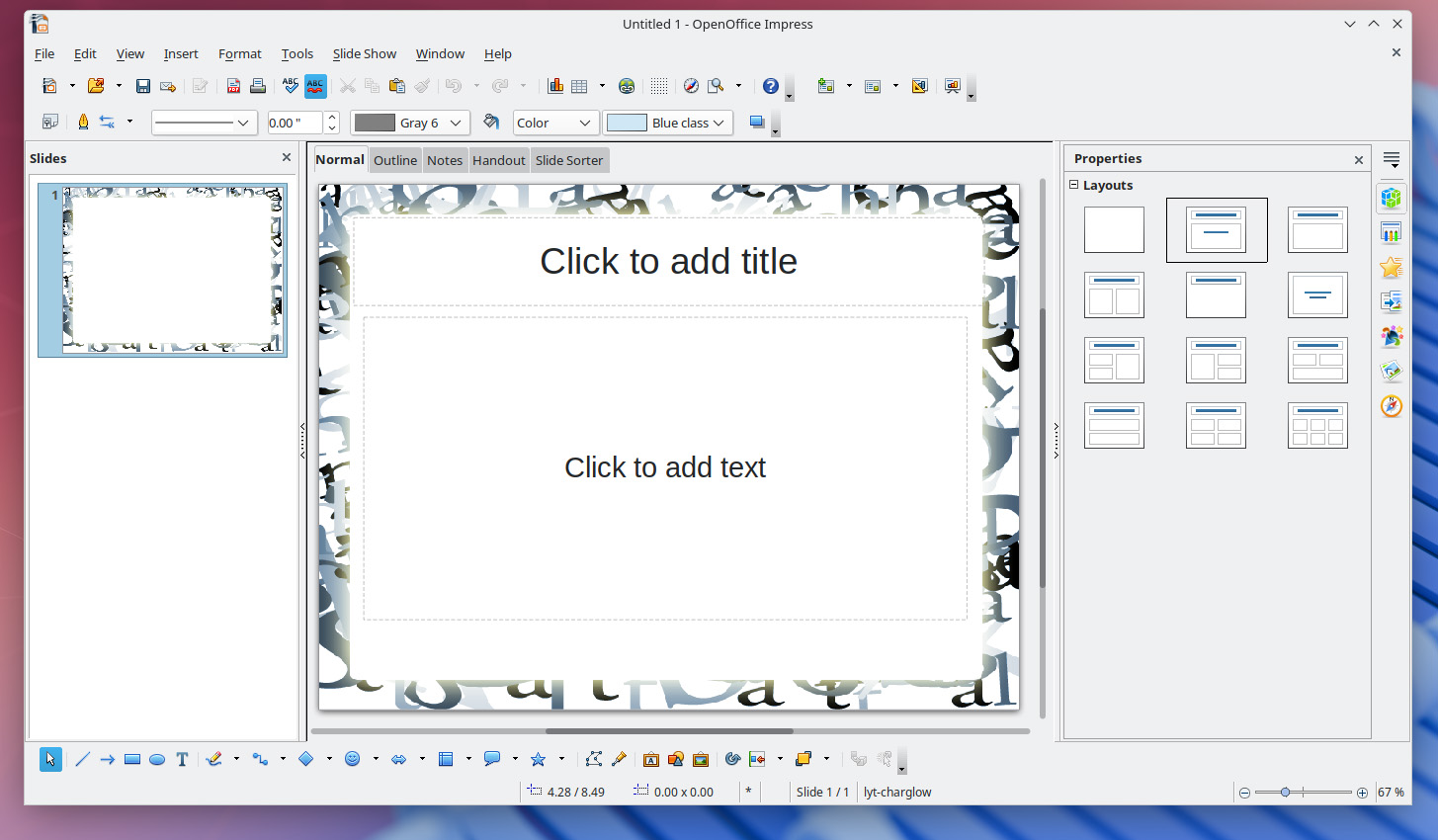Toggle the shadow button
1438x840 pixels.
pos(757,123)
